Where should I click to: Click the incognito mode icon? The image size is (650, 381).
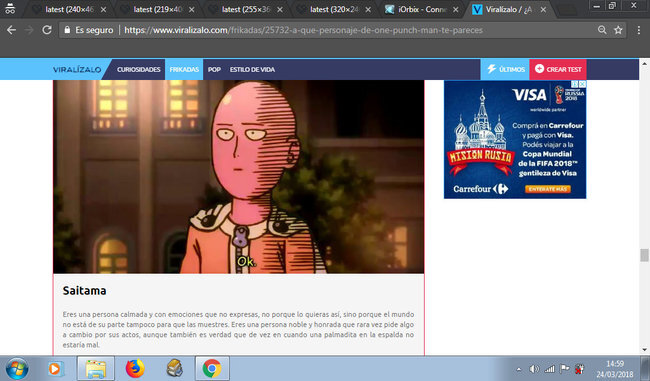[10, 8]
